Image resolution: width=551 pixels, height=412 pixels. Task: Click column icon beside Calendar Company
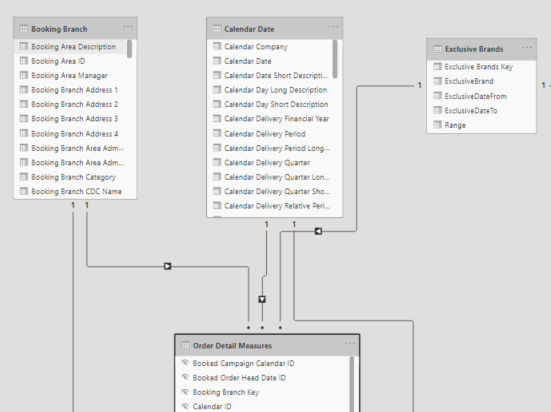[x=217, y=46]
